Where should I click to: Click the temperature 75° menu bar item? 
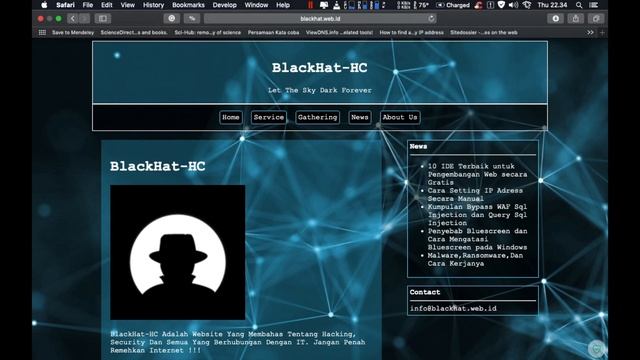click(421, 5)
